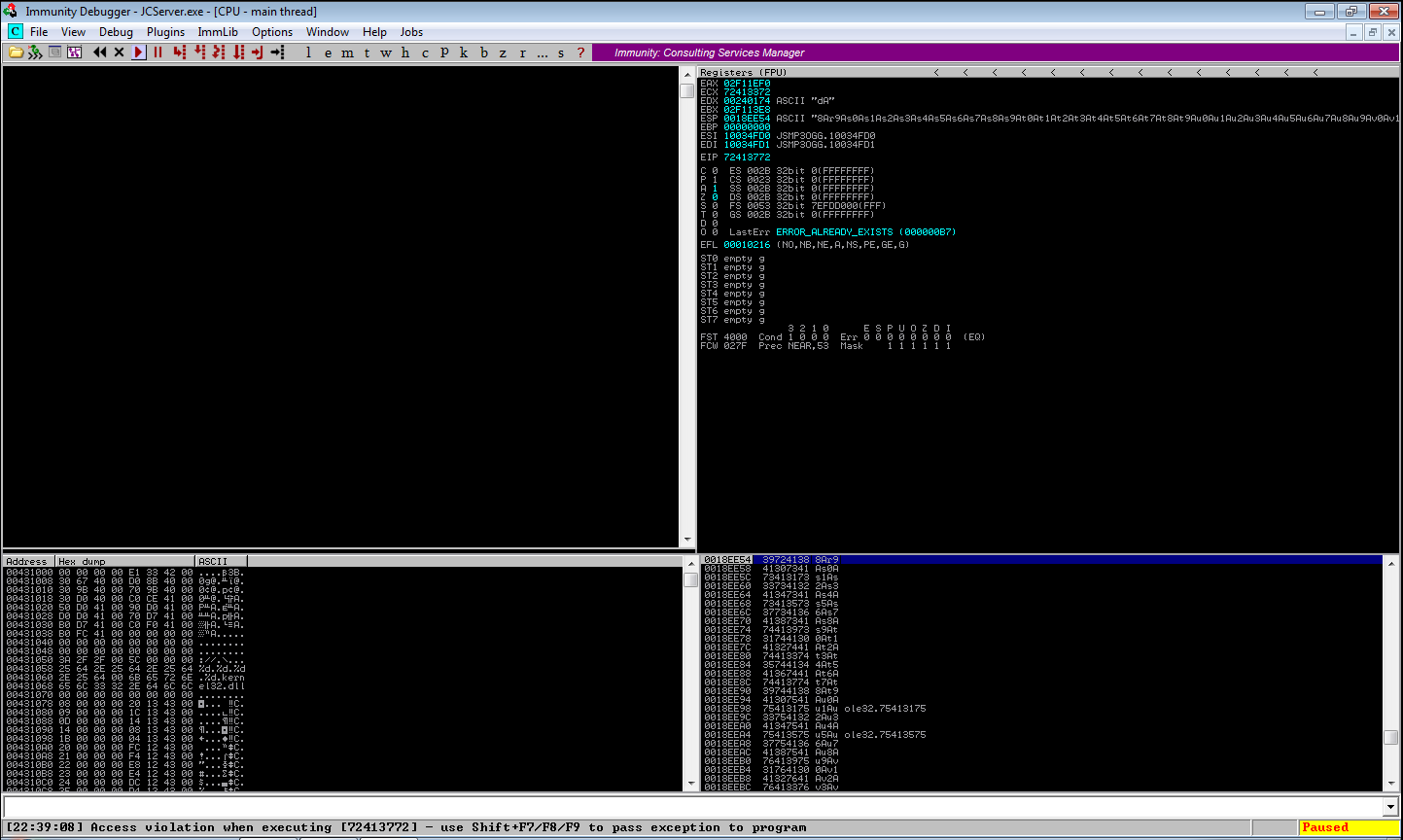Click the Trace into toolbar icon

(219, 52)
